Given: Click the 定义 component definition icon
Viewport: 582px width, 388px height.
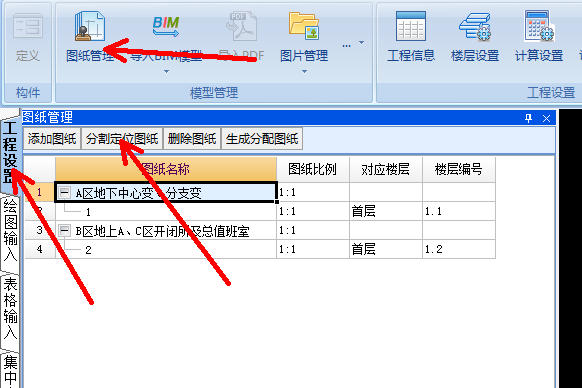Looking at the screenshot, I should (x=27, y=26).
